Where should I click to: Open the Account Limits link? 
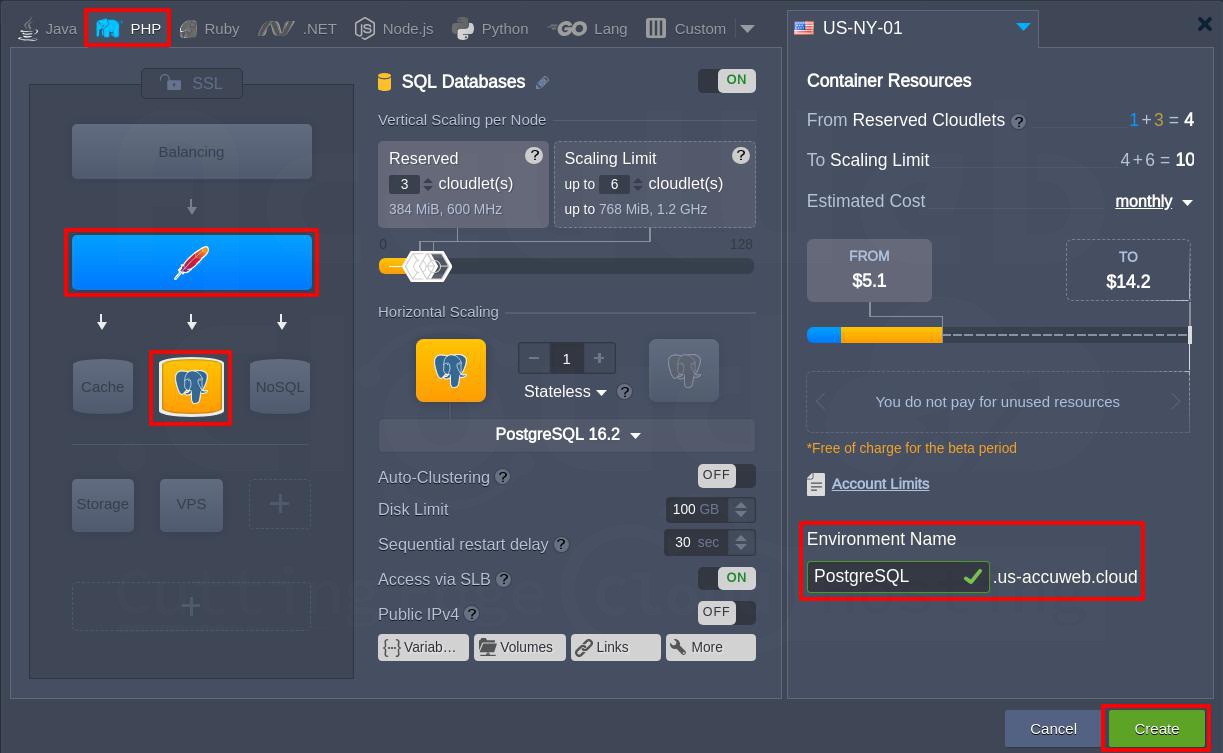(x=880, y=484)
